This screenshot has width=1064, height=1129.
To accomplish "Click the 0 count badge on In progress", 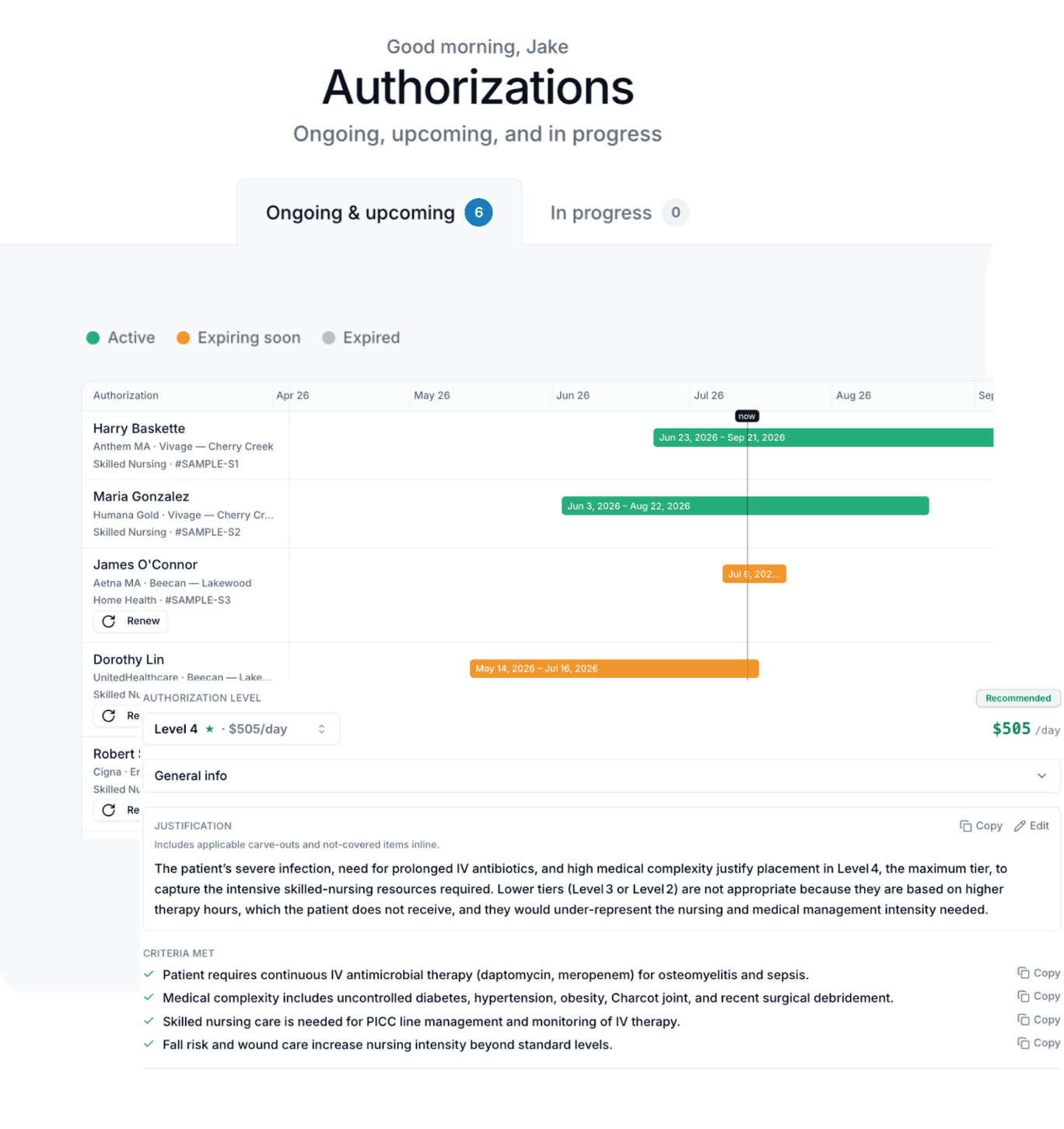I will [x=675, y=212].
